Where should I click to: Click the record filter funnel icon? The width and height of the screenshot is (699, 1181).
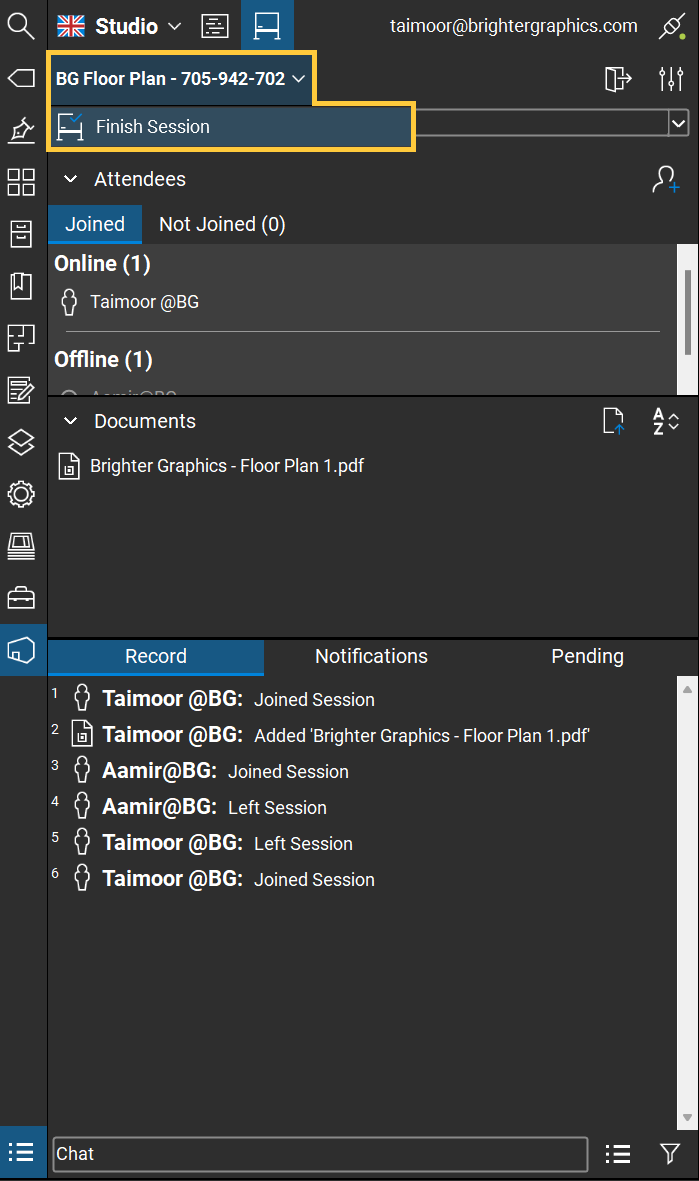(670, 1154)
